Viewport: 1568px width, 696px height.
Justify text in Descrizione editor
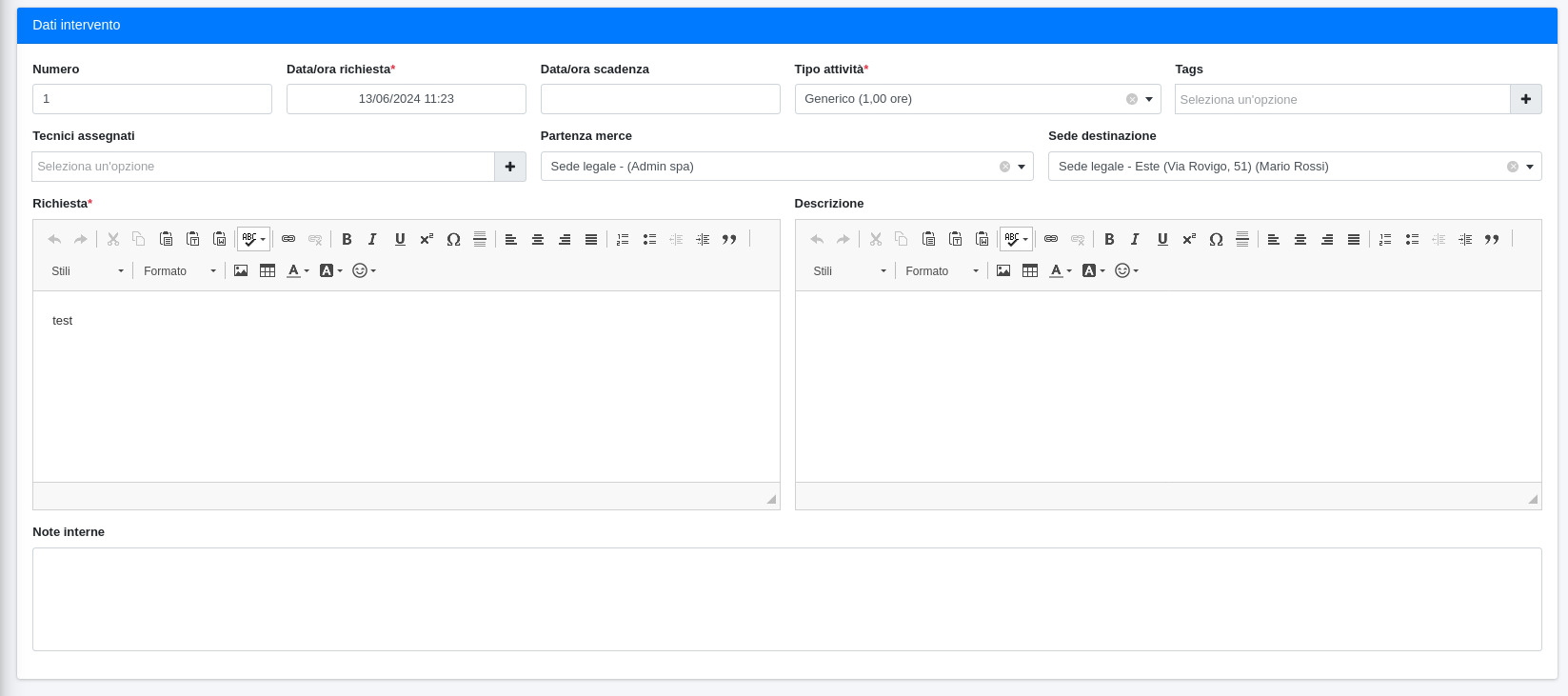[1354, 239]
